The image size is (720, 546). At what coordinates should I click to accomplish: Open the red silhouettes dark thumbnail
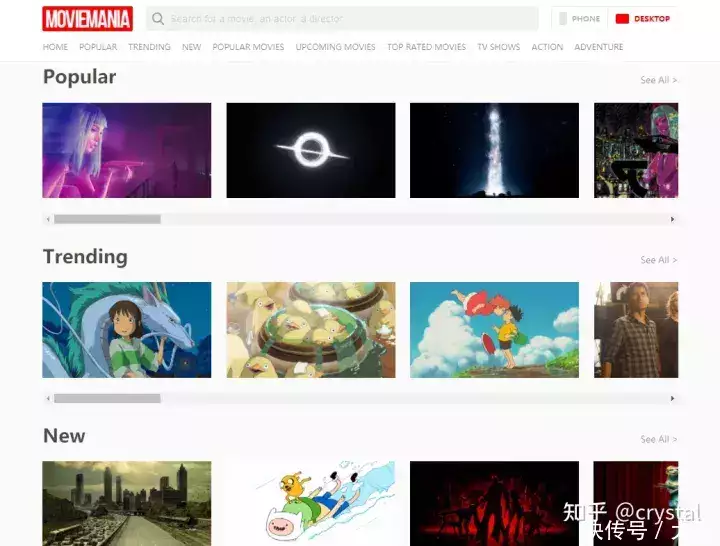(495, 504)
